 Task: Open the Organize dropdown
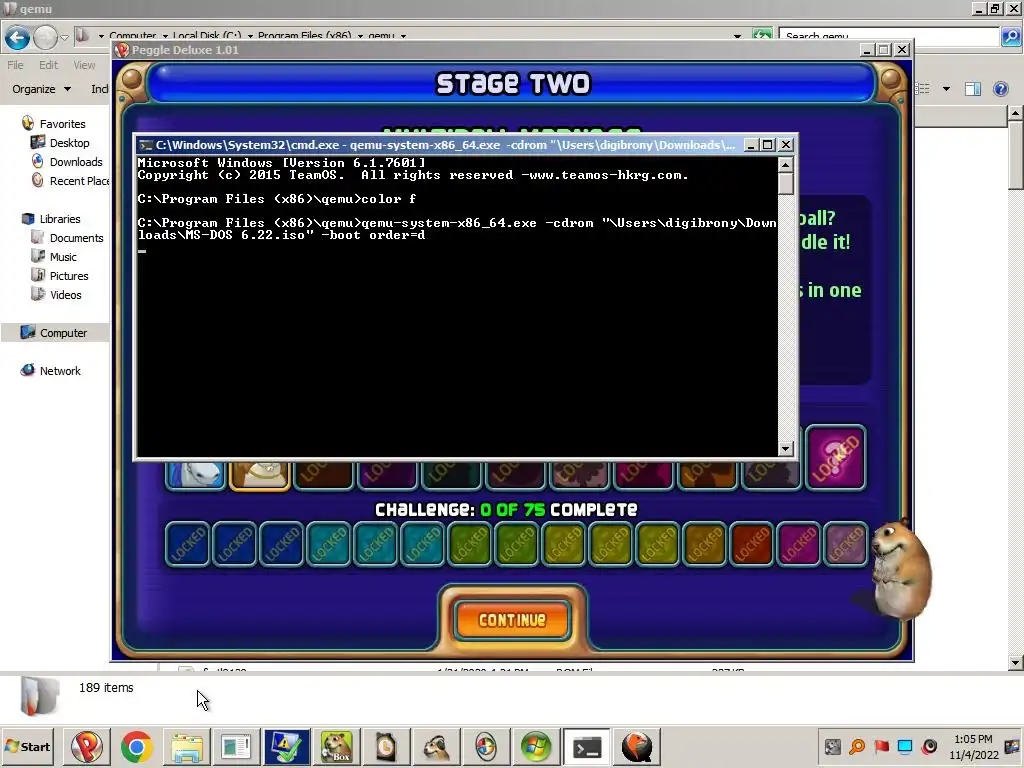(x=41, y=89)
